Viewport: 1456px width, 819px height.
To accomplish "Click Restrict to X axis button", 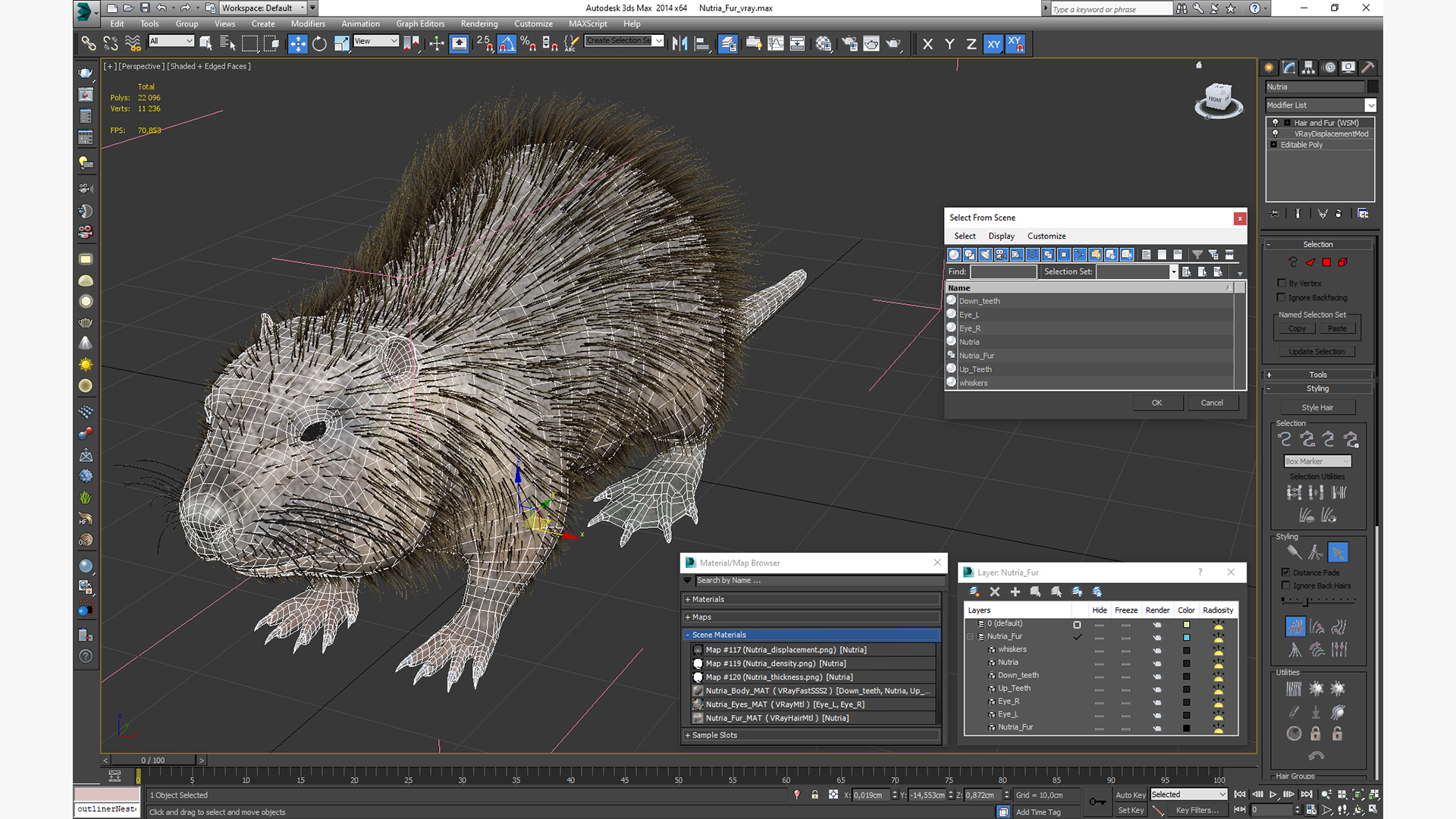I will [x=927, y=44].
